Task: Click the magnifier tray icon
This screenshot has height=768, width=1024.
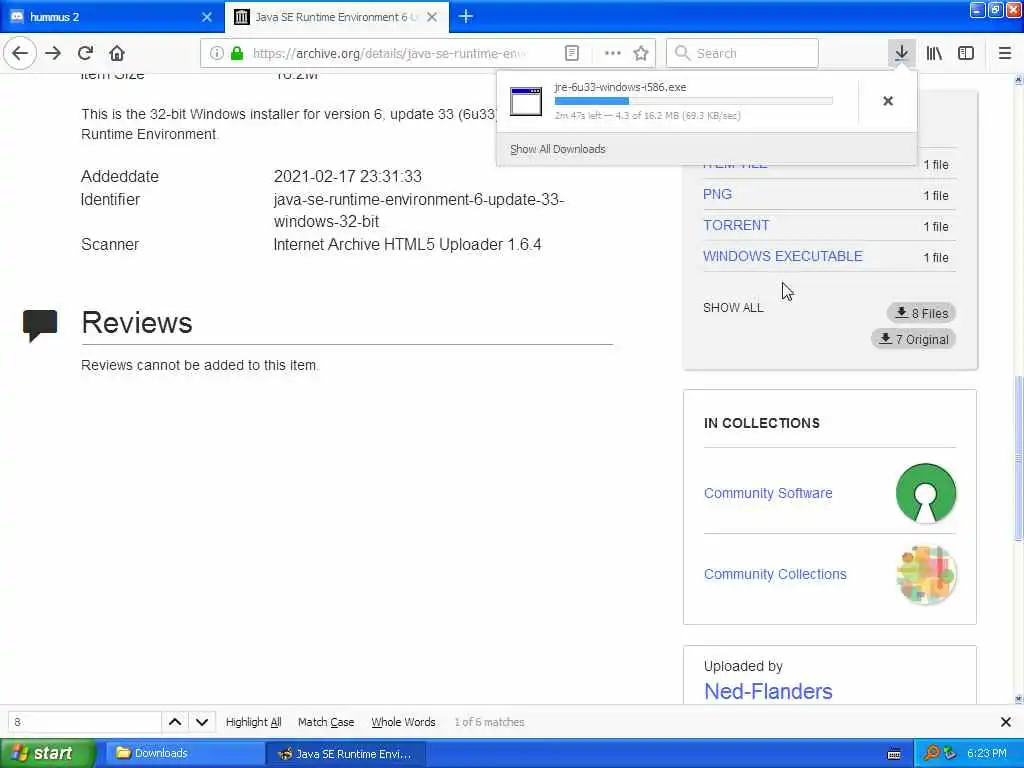Action: pos(931,753)
